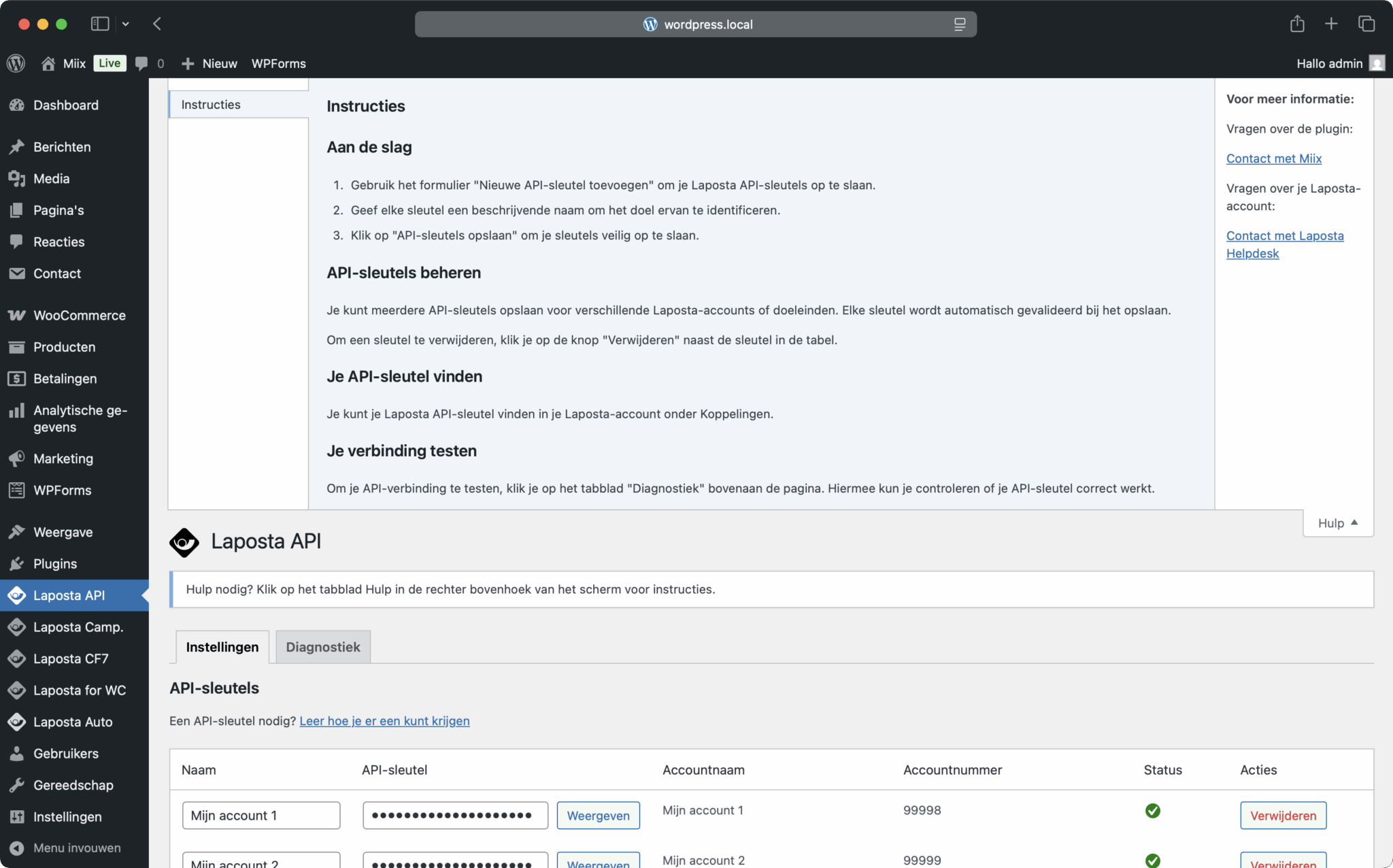Open the Miix site home icon

pos(48,63)
